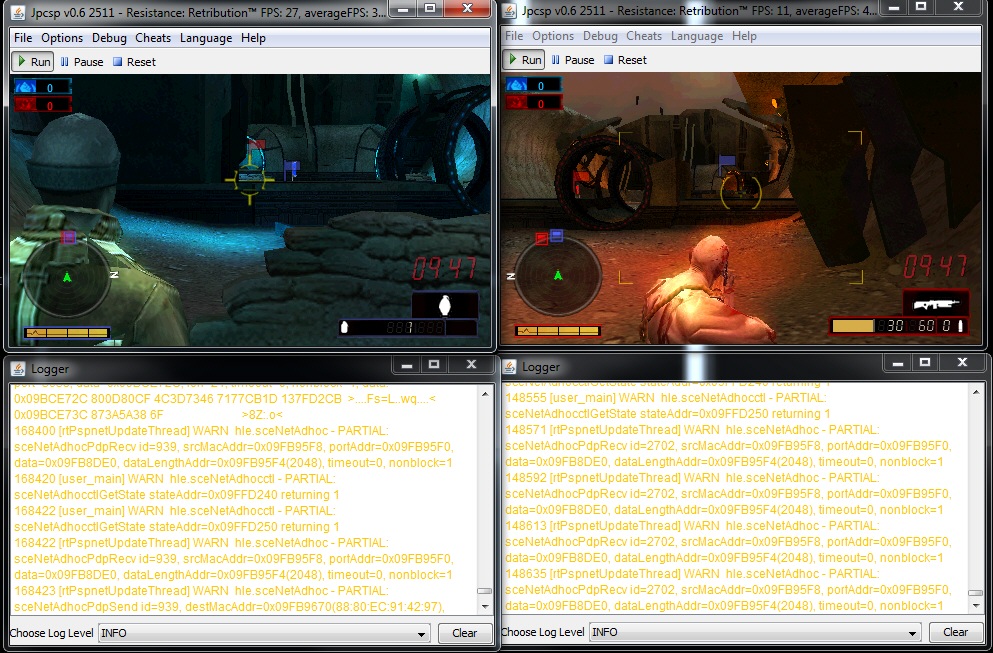
Task: Open Debug menu in left Jpcsp window
Action: coord(109,38)
